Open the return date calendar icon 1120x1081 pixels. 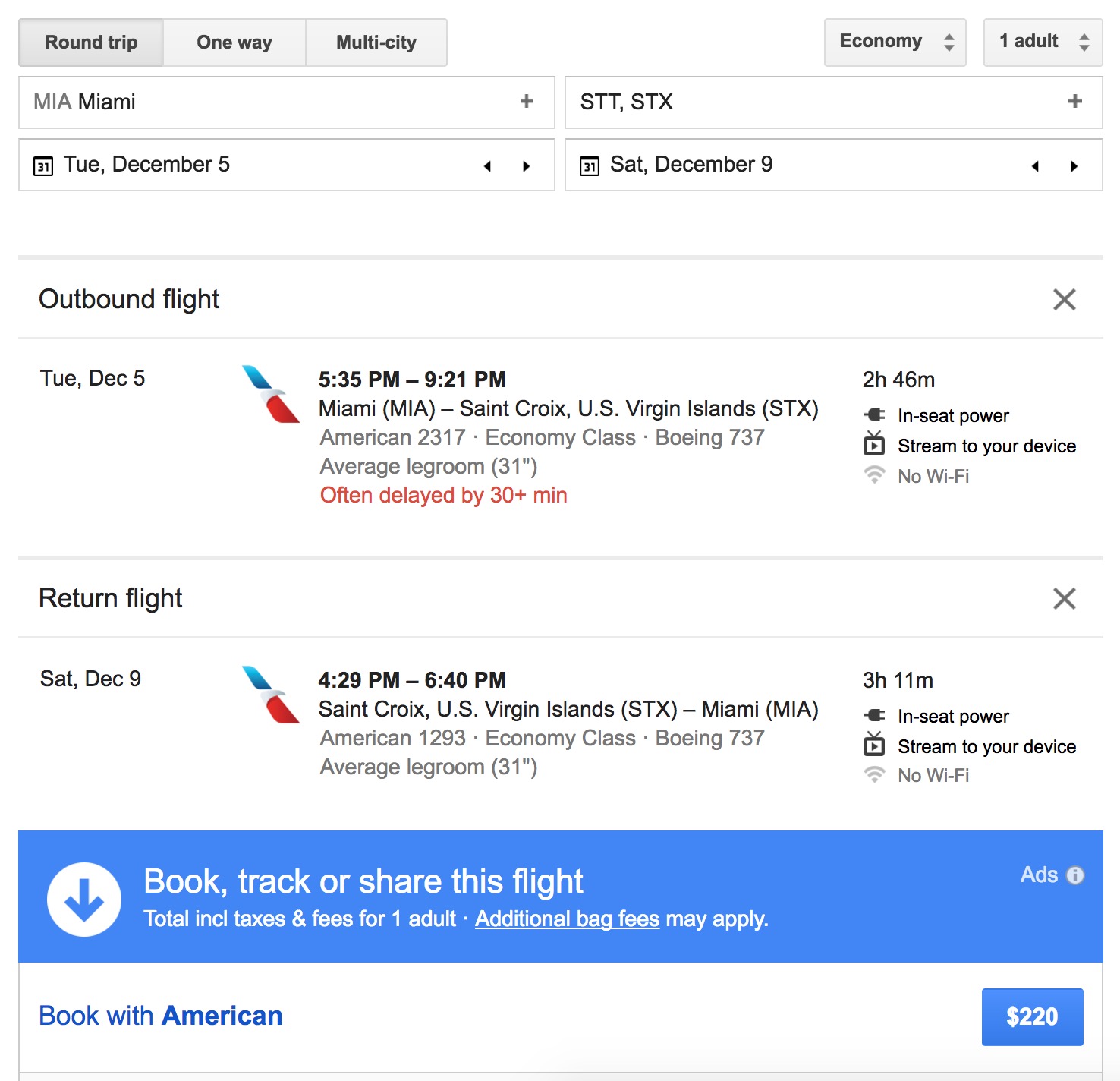590,165
